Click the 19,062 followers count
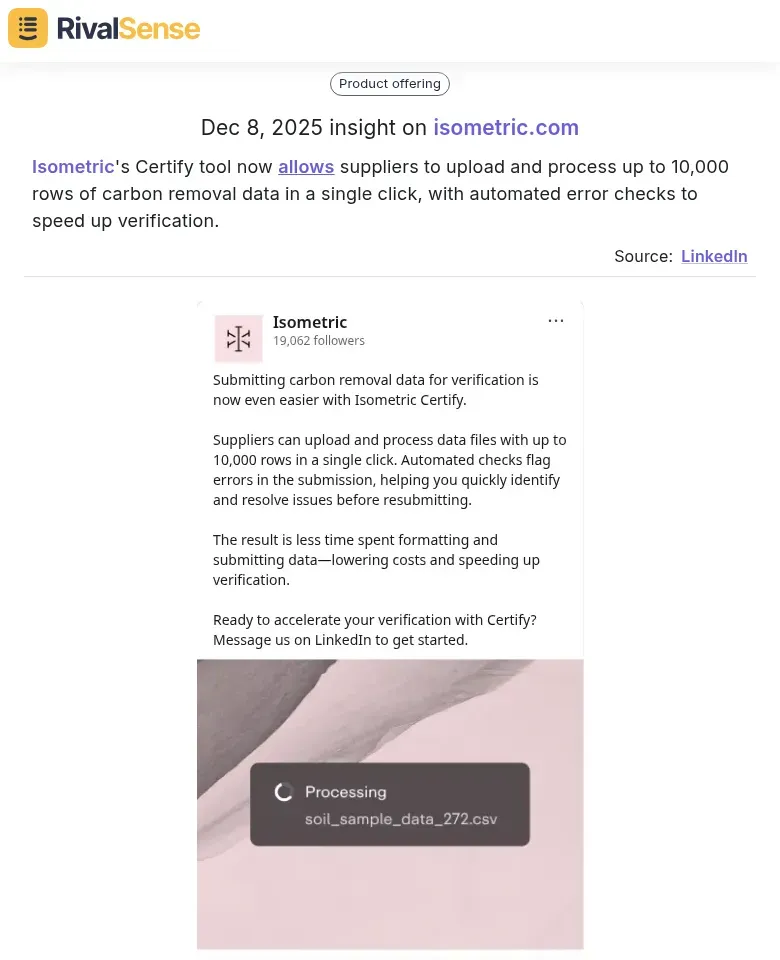 coord(319,341)
